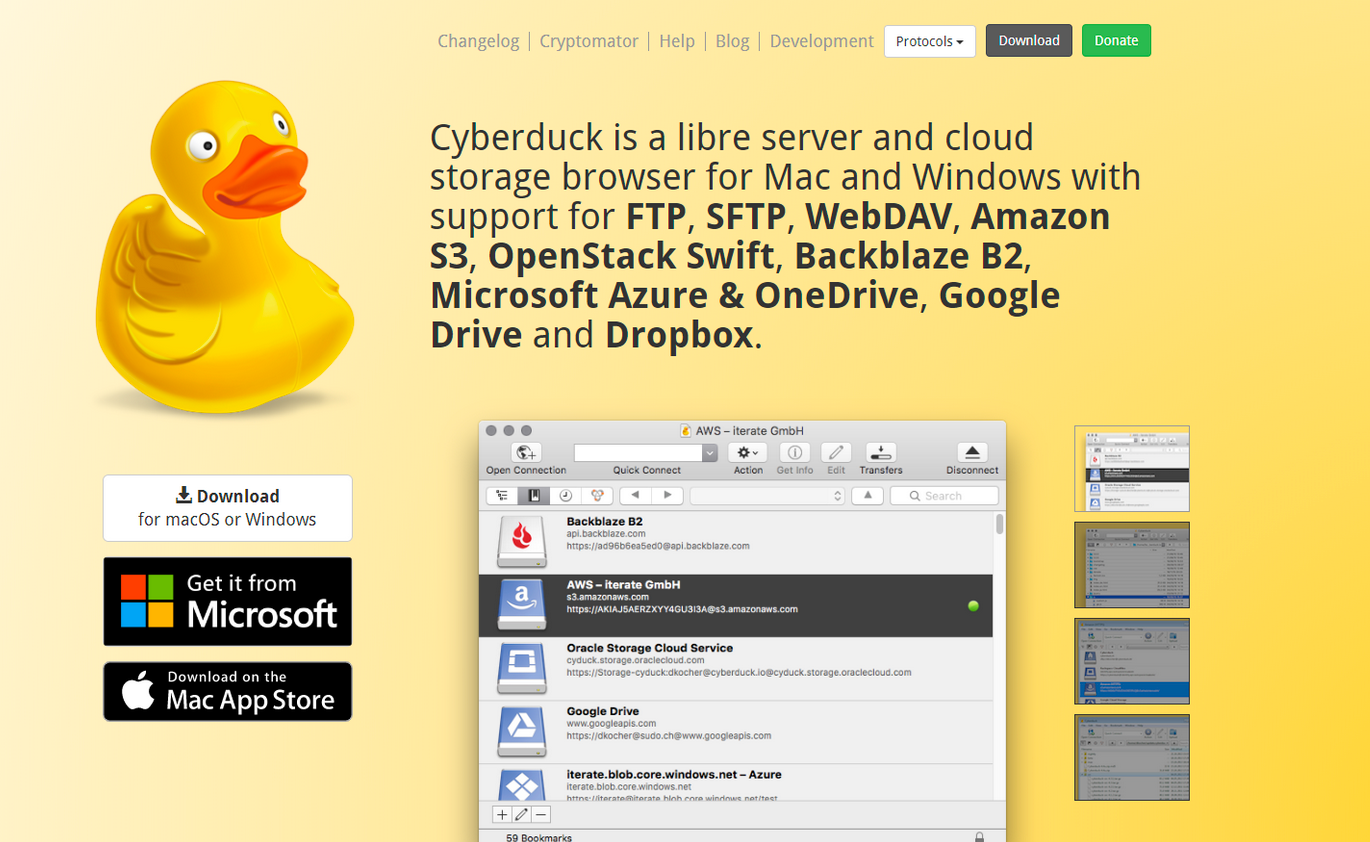
Task: Click the green connection status dot for AWS
Action: click(x=973, y=606)
